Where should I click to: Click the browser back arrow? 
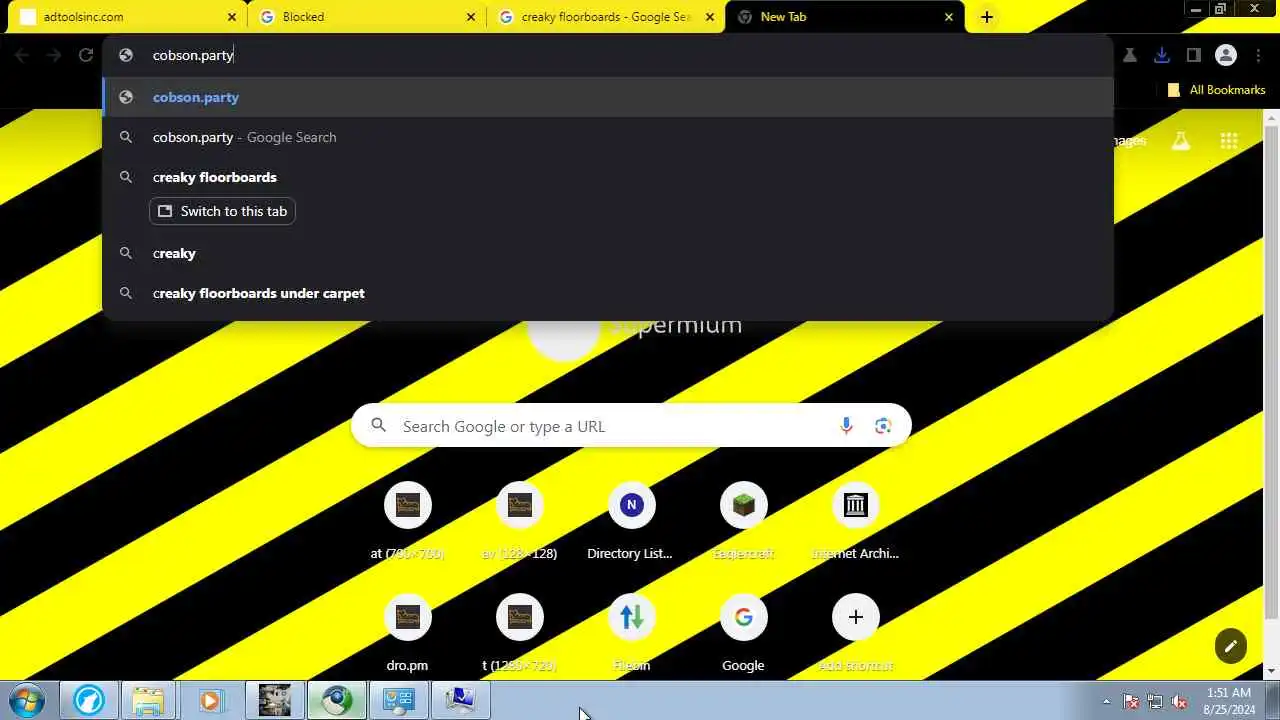click(22, 55)
